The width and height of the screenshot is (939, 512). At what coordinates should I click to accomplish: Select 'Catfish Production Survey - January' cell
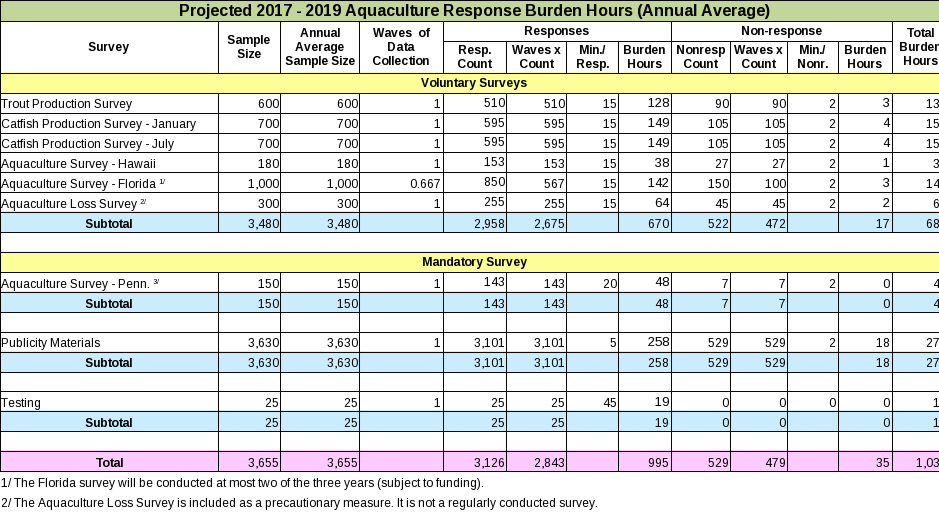tap(109, 123)
